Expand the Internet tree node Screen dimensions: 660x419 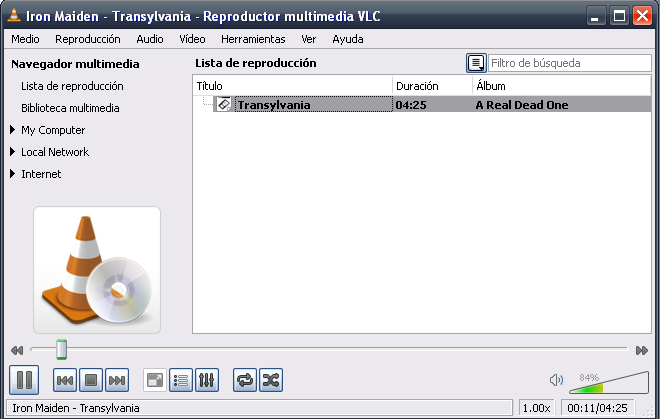point(13,173)
